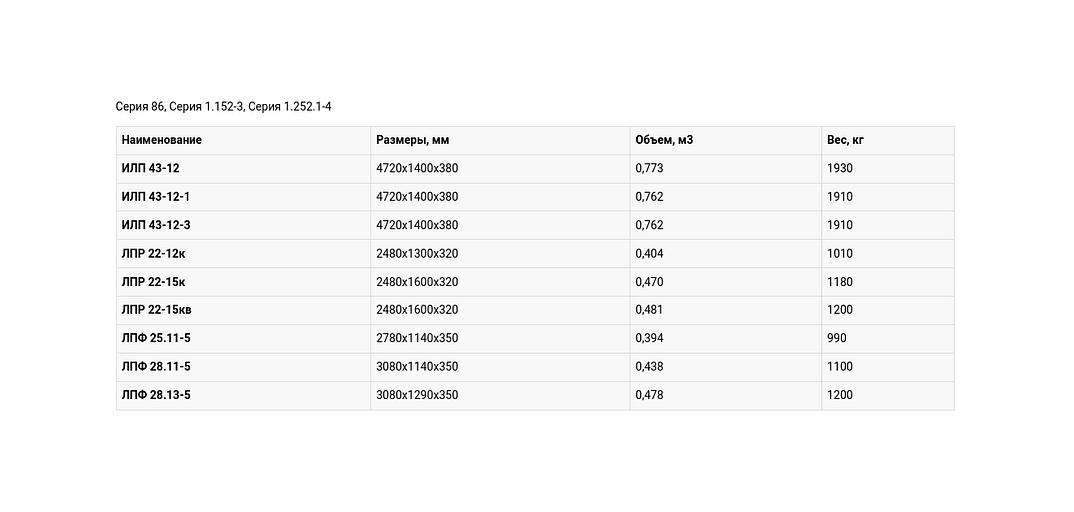Click the '2480х1300х320' dimensions cell
Viewport: 1074px width, 512px height.
pos(417,254)
